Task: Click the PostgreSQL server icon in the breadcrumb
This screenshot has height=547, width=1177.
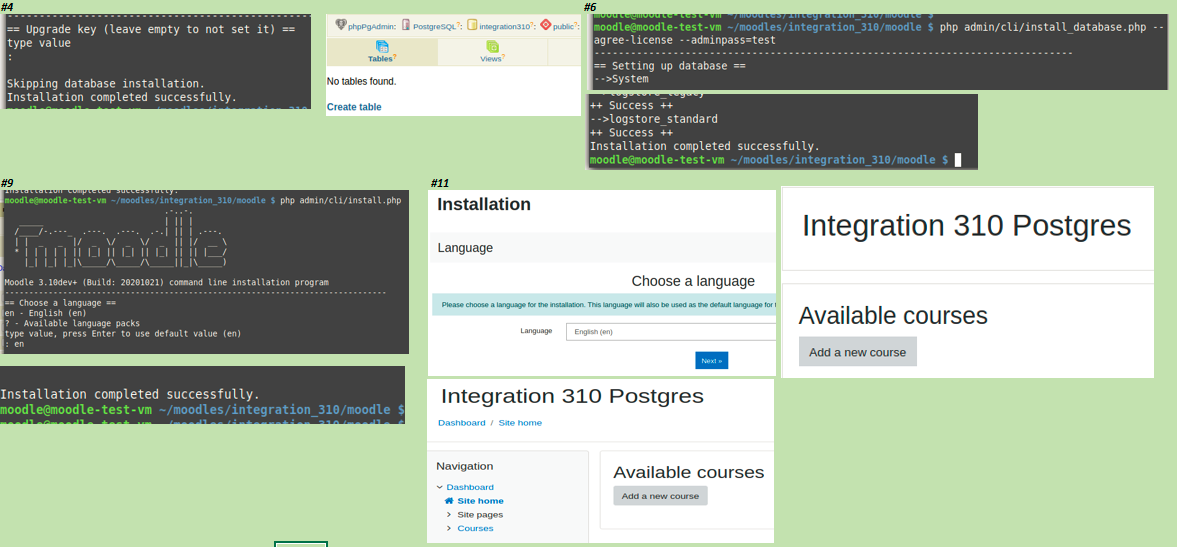Action: [406, 25]
